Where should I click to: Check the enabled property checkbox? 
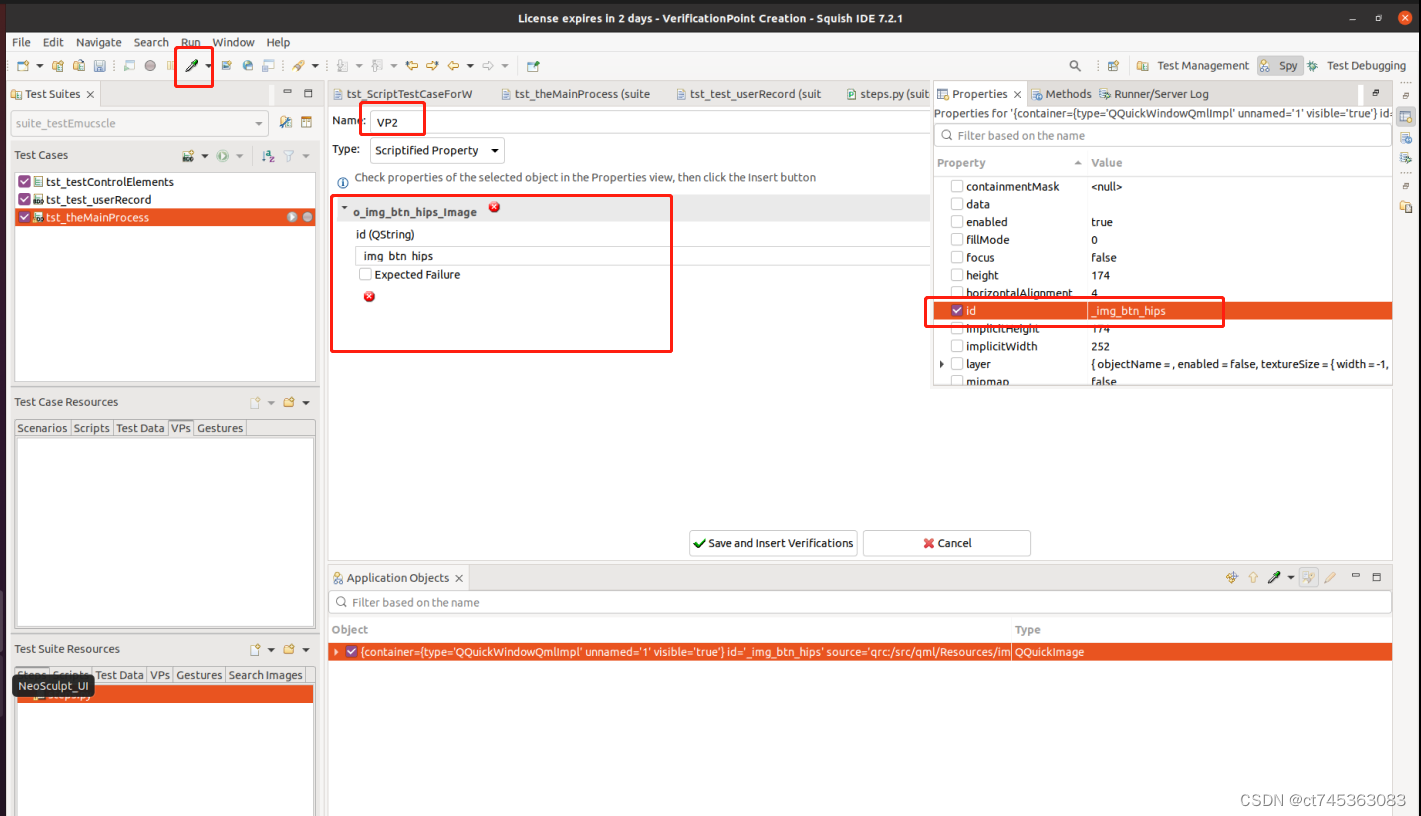957,222
